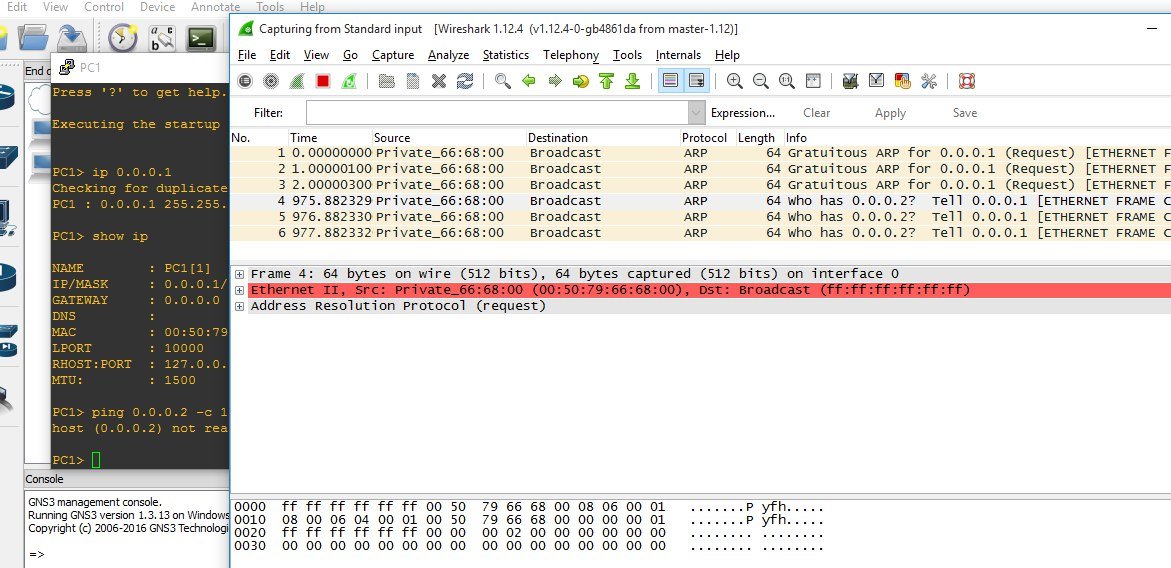Image resolution: width=1171 pixels, height=568 pixels.
Task: Select packet 1 Gratuitous ARP row
Action: [700, 152]
